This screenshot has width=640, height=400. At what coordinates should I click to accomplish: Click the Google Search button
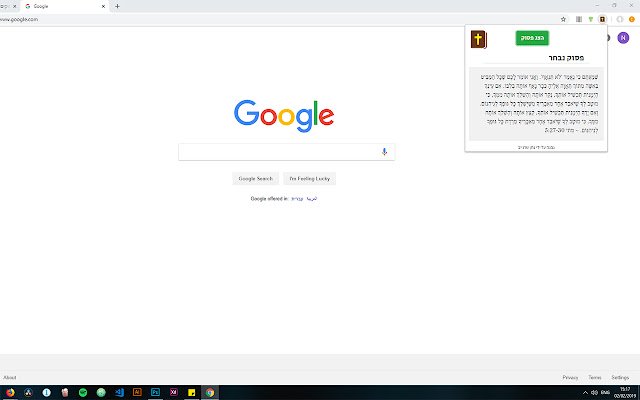pos(256,179)
